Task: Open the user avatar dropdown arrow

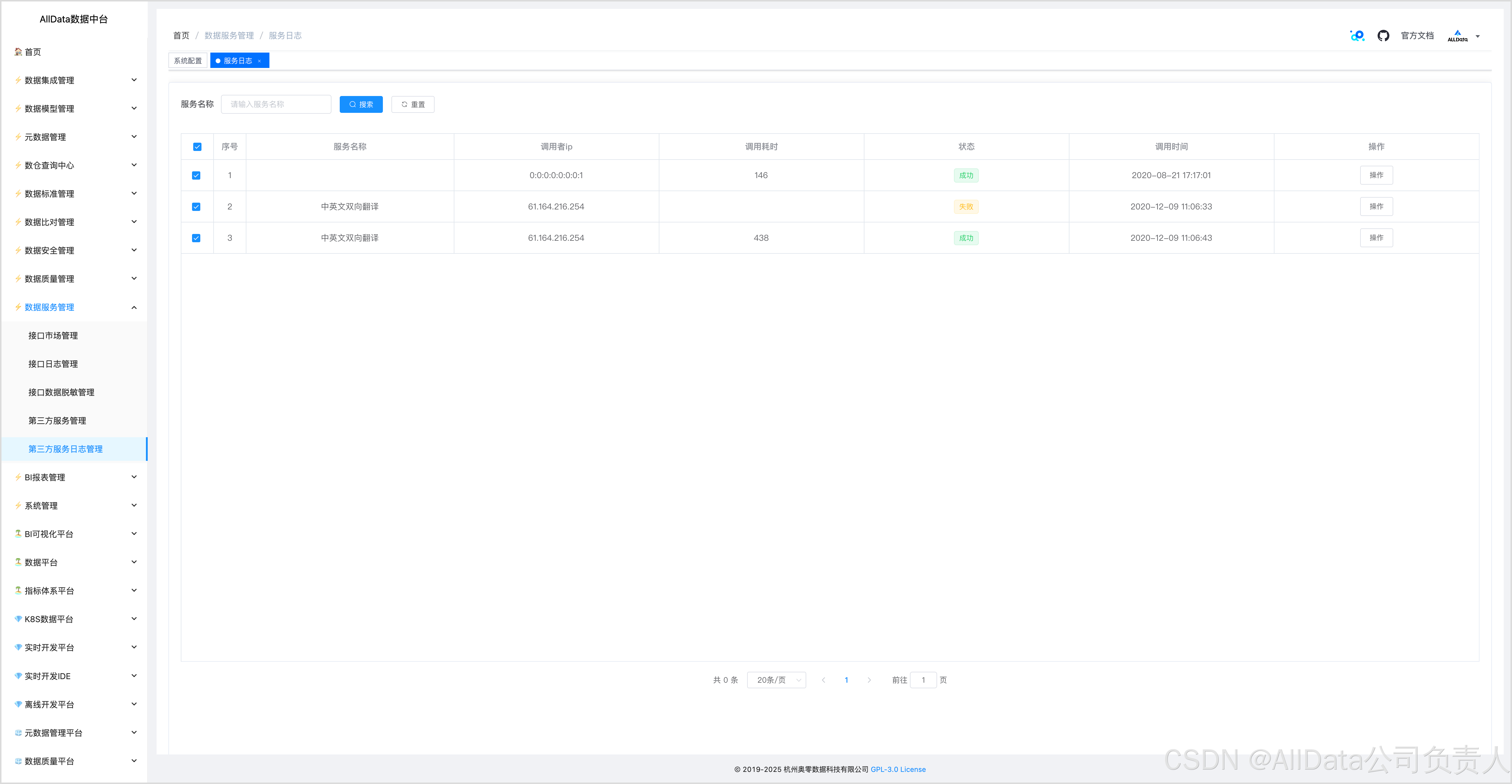Action: click(x=1477, y=36)
